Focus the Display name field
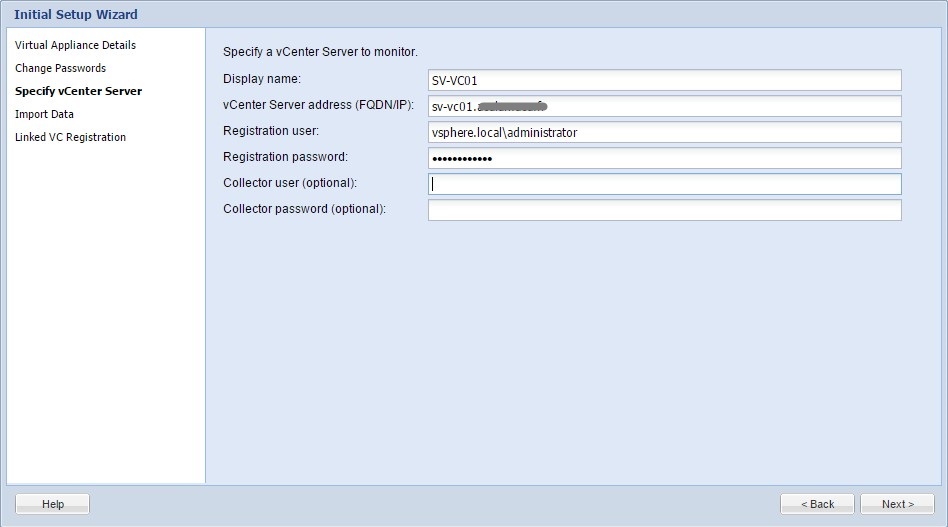The height and width of the screenshot is (527, 948). point(664,80)
